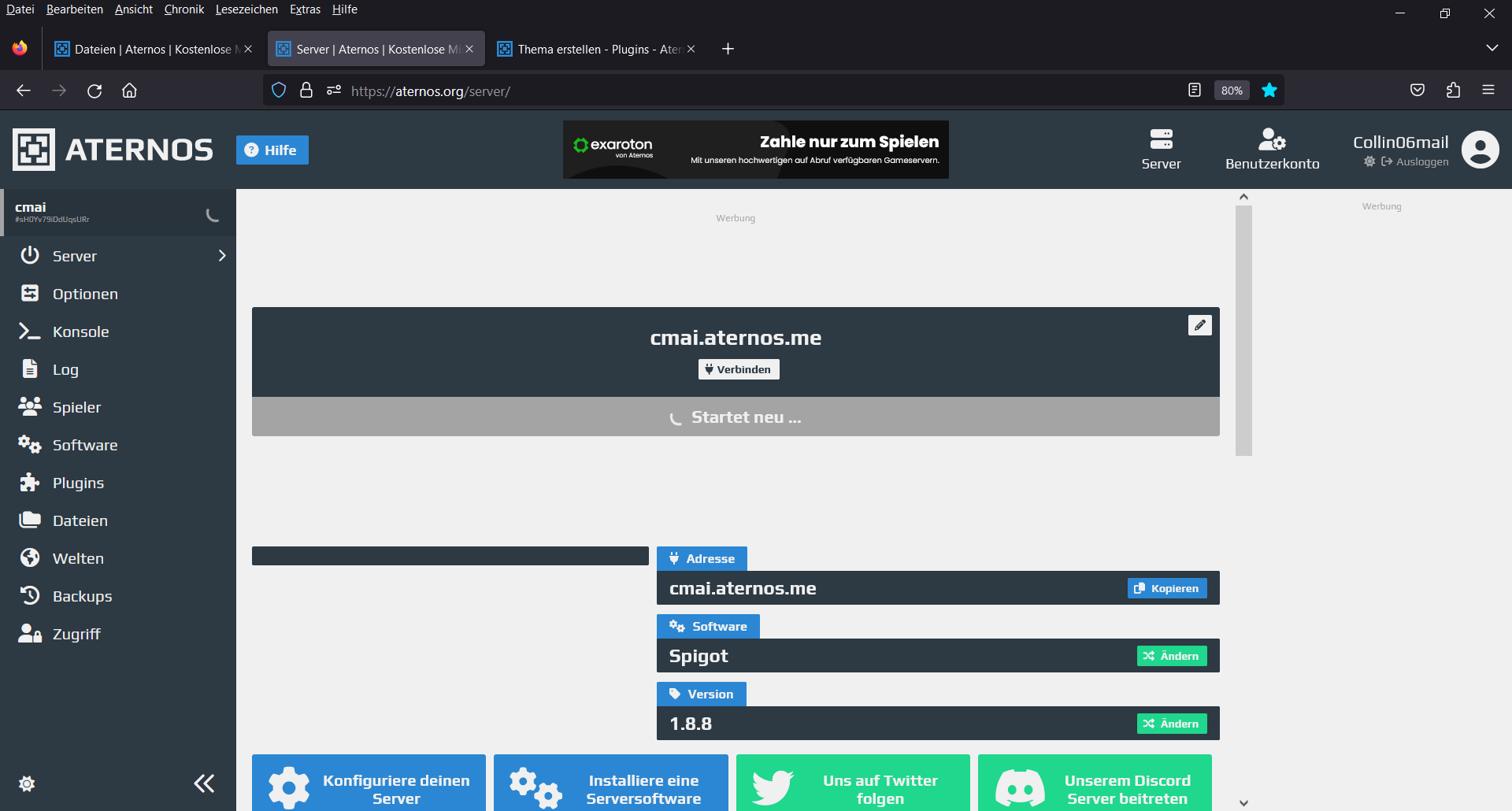The height and width of the screenshot is (811, 1512).
Task: Open the Extras menu
Action: (x=305, y=9)
